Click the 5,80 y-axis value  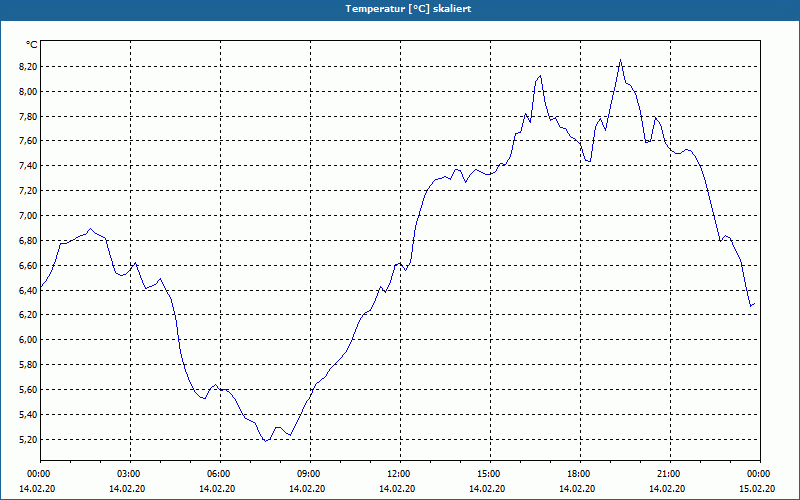click(29, 365)
